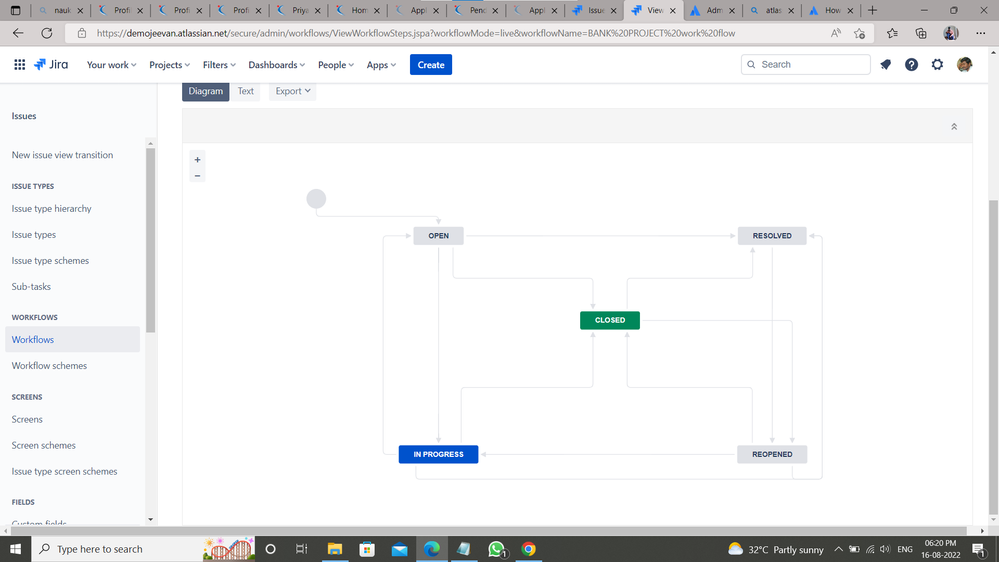Open the Windows Start menu
Image resolution: width=999 pixels, height=562 pixels.
coord(15,549)
